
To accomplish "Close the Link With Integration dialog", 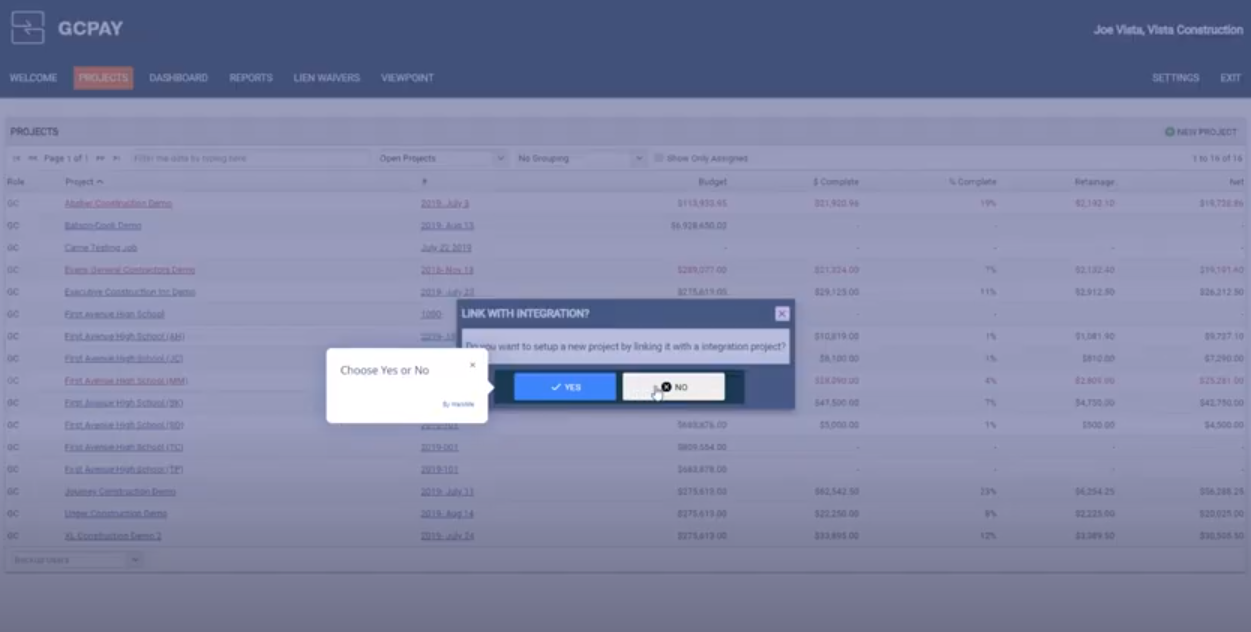I will coord(782,313).
